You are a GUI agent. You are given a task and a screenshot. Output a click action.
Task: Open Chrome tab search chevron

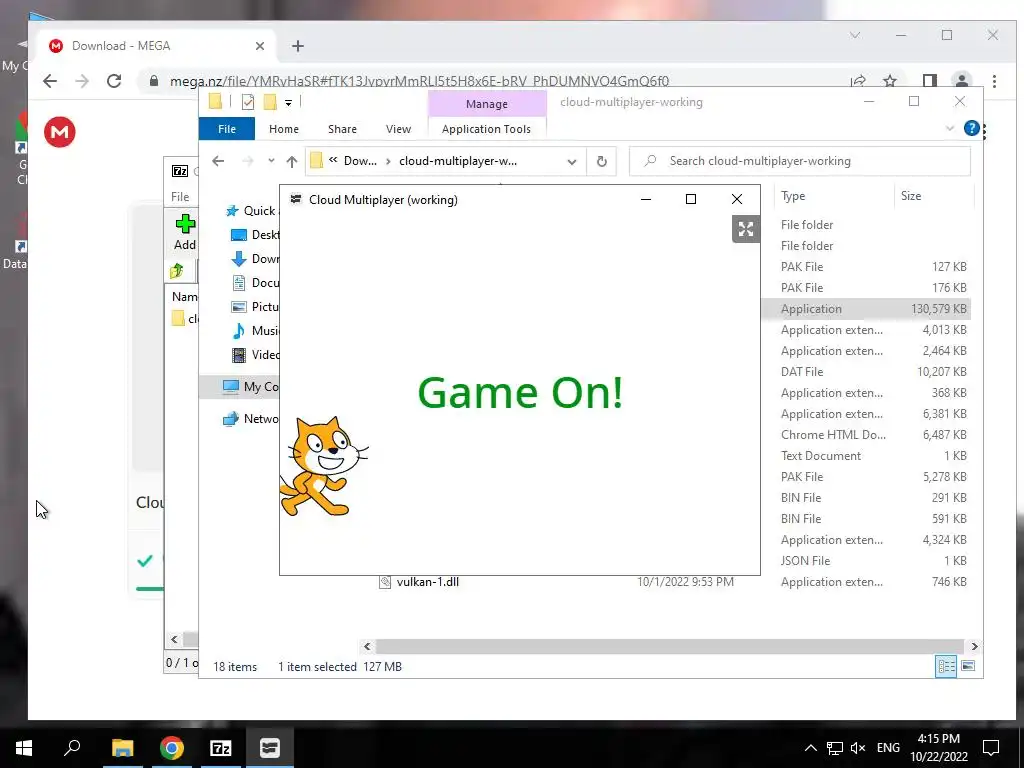tap(855, 35)
